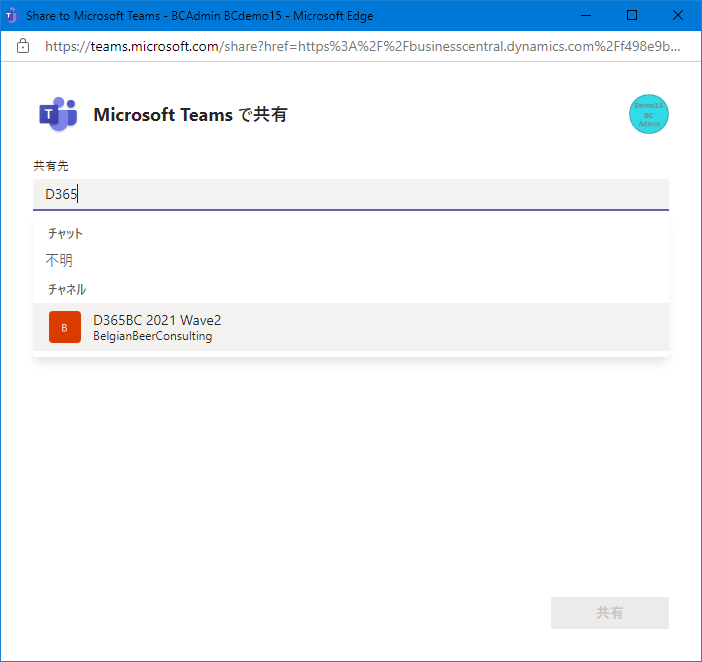Click the Teams favicon in the title bar
The image size is (702, 662).
pos(11,16)
